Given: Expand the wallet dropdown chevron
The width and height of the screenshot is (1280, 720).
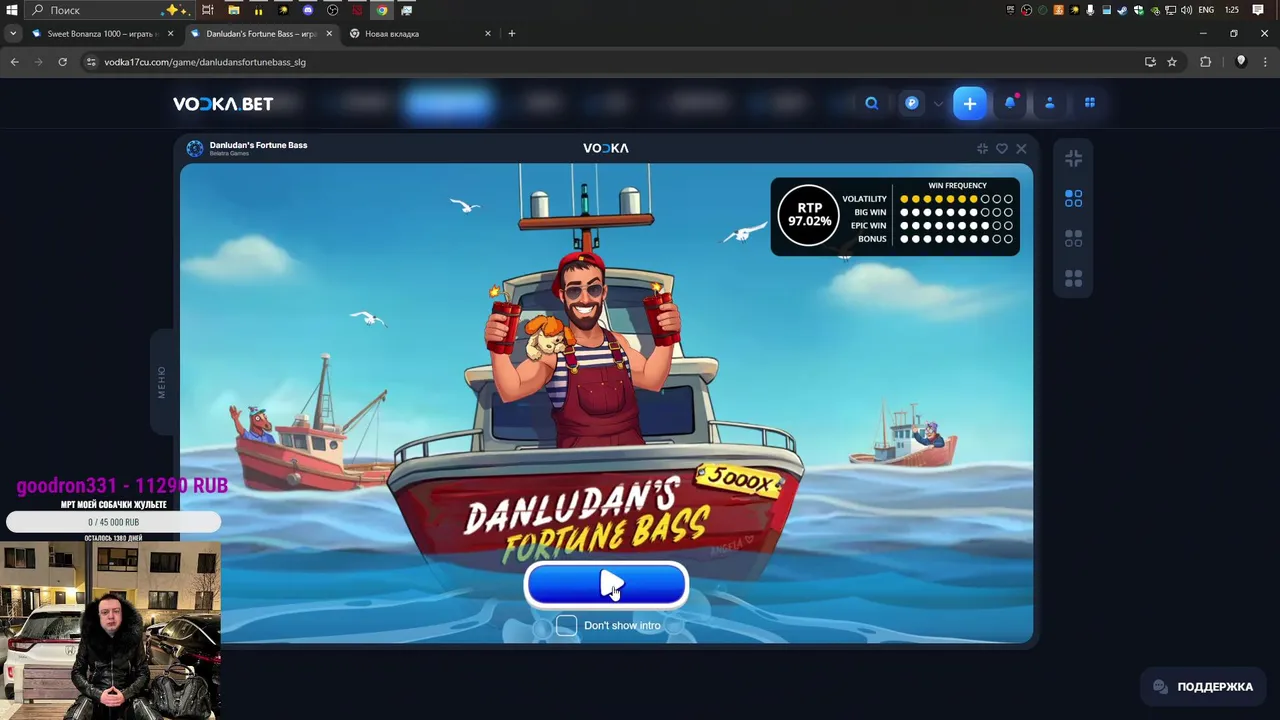Looking at the screenshot, I should pyautogui.click(x=938, y=103).
